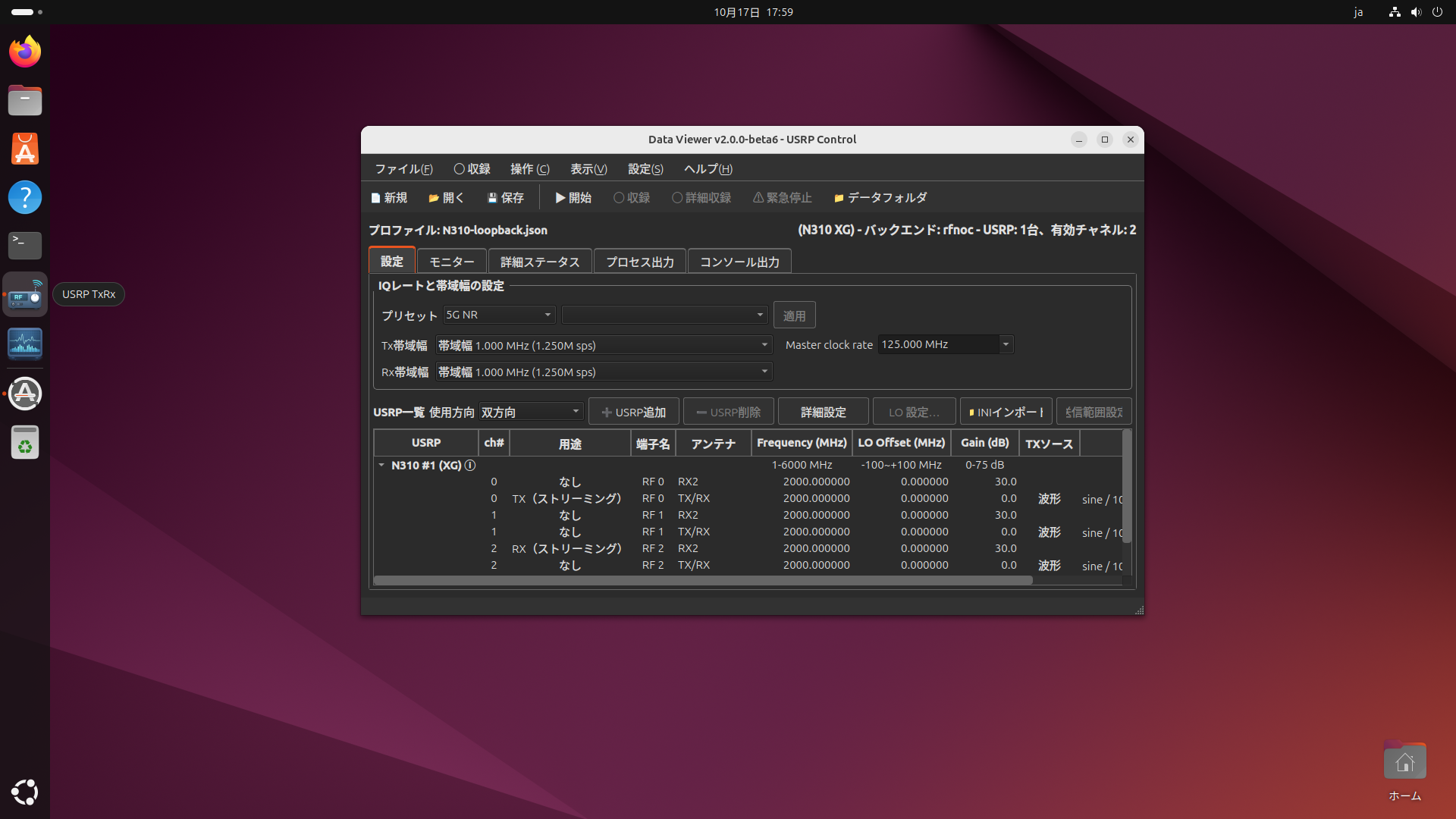Switch to the モニター tab
This screenshot has width=1456, height=819.
(x=452, y=262)
